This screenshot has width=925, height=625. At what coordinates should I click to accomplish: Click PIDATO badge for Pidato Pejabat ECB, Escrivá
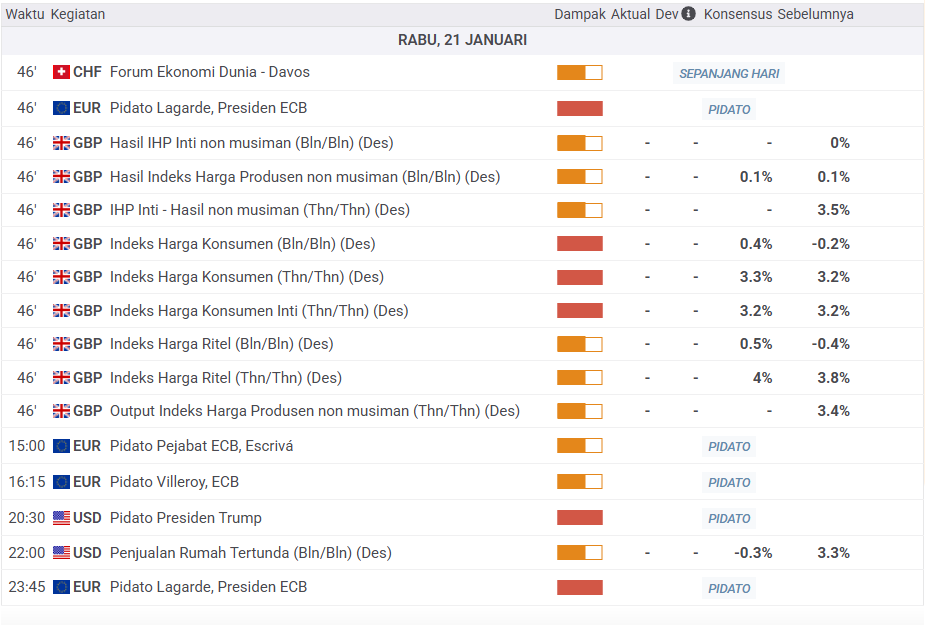click(x=729, y=447)
